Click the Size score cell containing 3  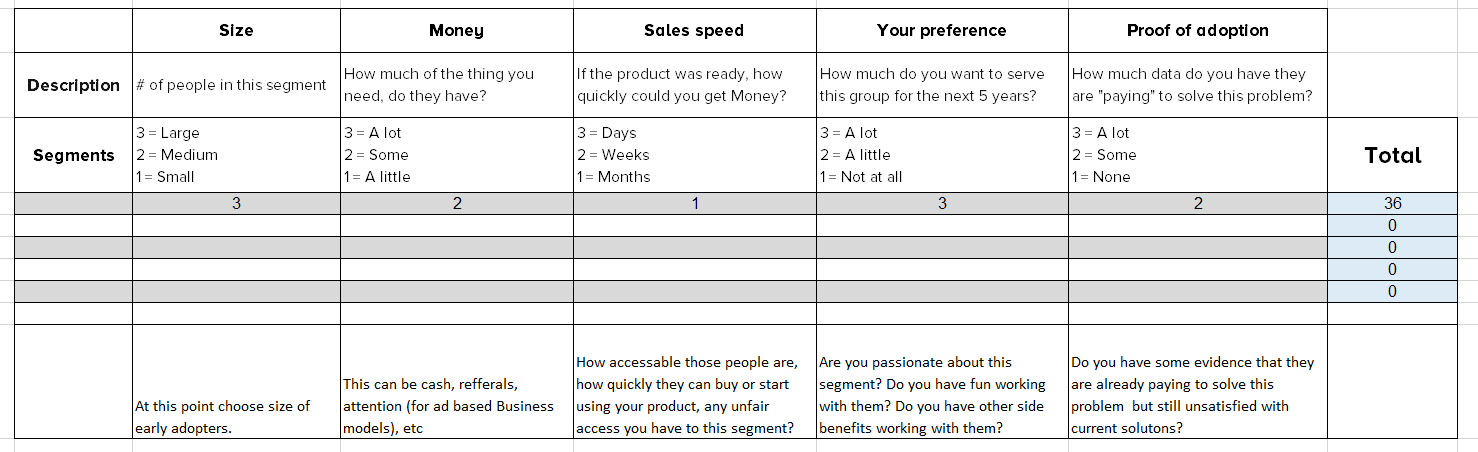pyautogui.click(x=236, y=203)
